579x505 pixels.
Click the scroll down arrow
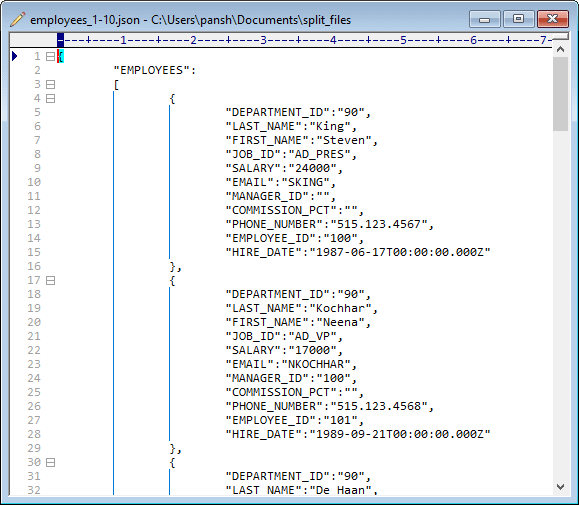point(560,487)
